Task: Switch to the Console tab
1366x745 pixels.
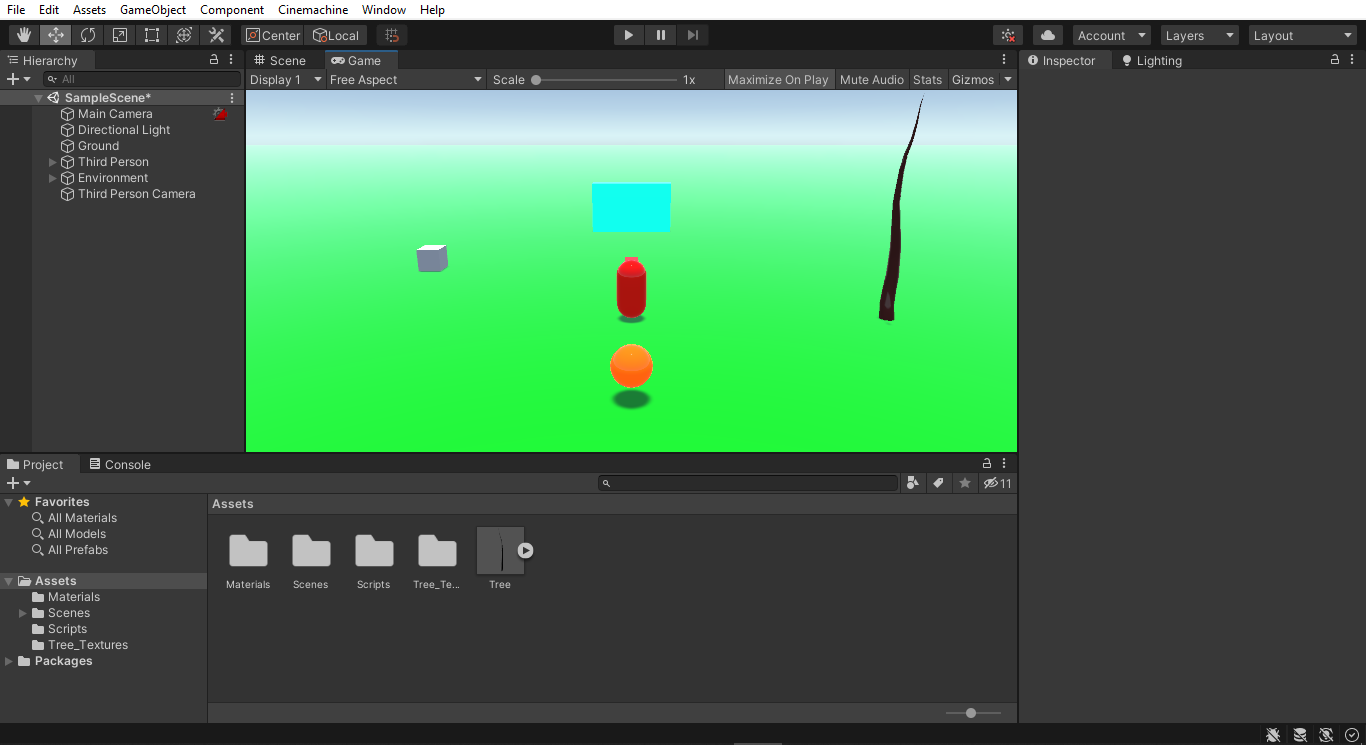Action: [119, 464]
